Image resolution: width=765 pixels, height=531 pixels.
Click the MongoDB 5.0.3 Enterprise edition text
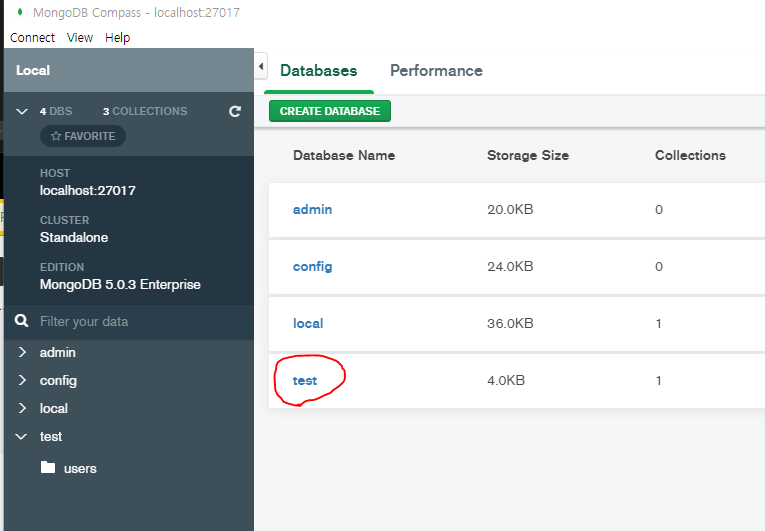coord(120,285)
